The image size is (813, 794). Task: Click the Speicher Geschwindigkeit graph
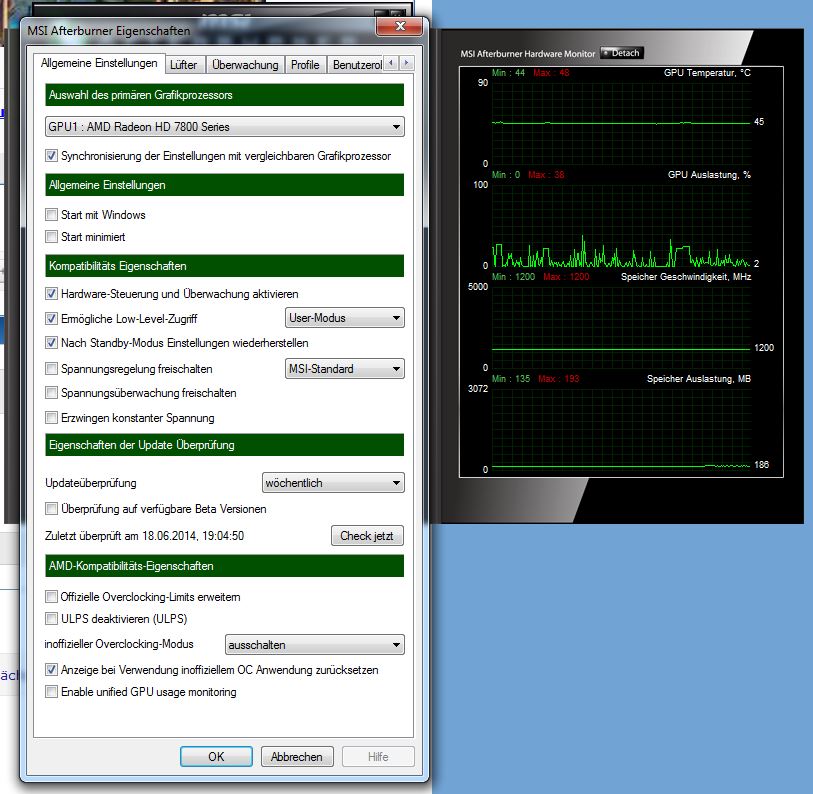coord(621,326)
